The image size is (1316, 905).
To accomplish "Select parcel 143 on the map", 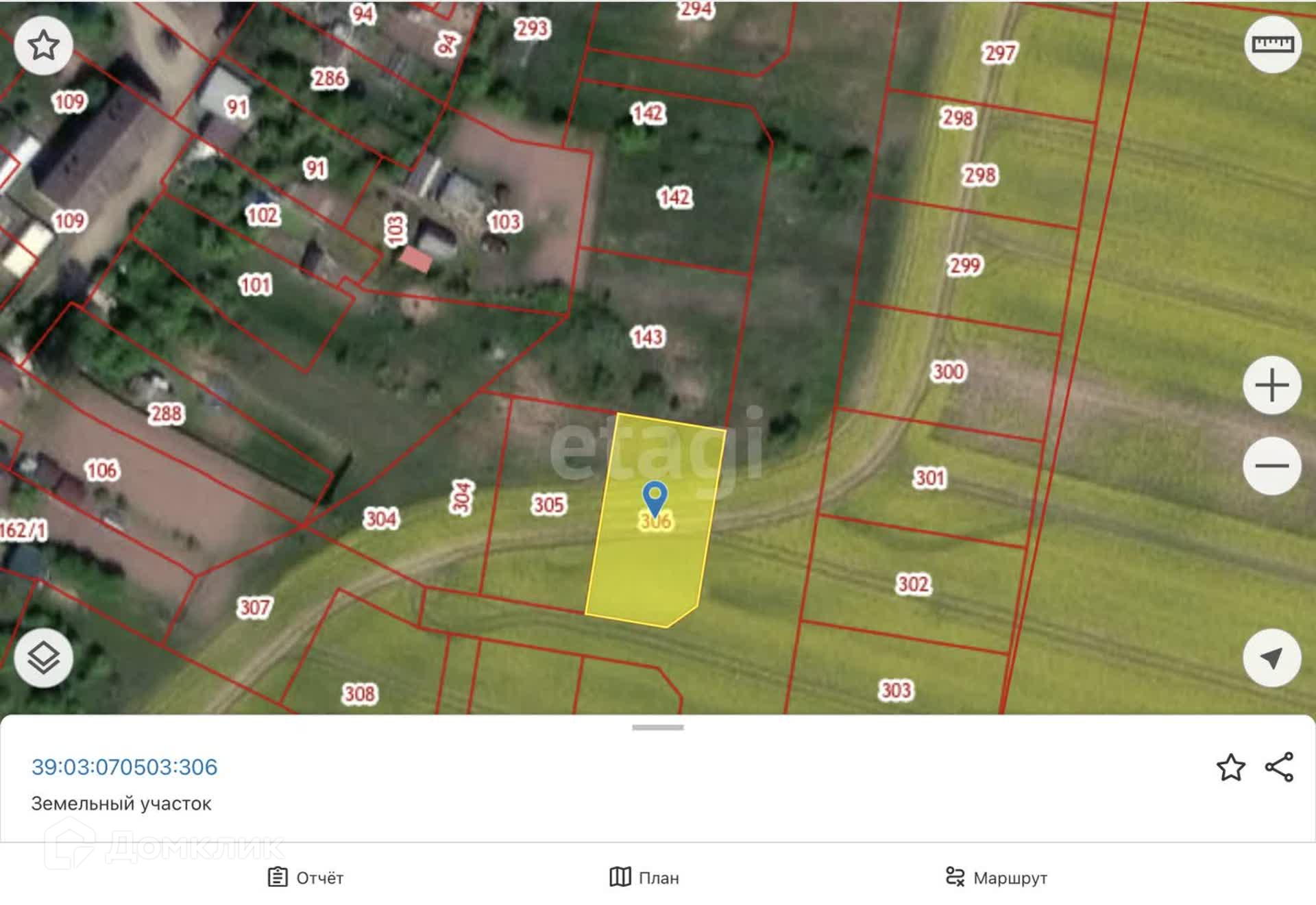I will [648, 337].
